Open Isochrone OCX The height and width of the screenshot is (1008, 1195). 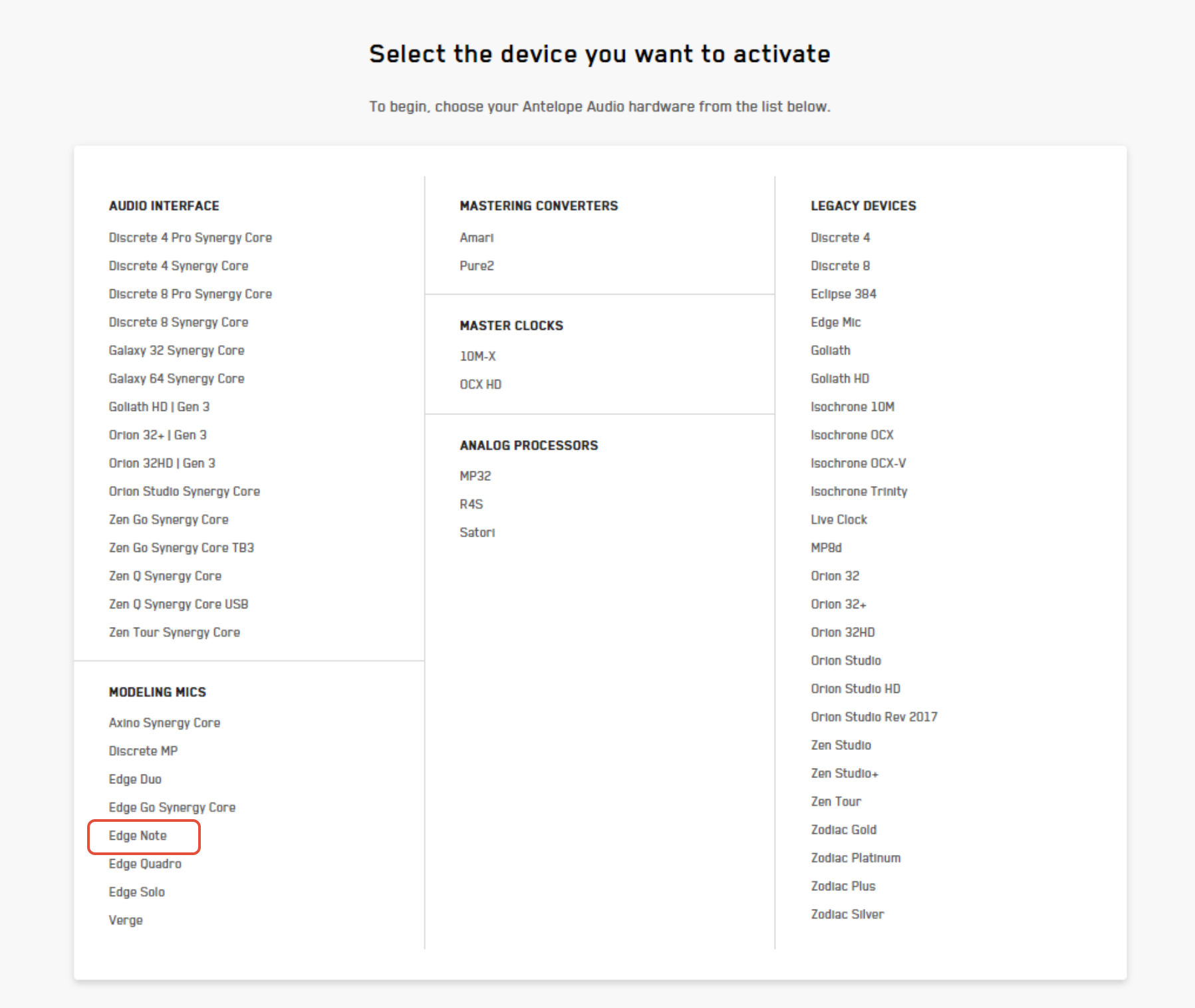(852, 435)
